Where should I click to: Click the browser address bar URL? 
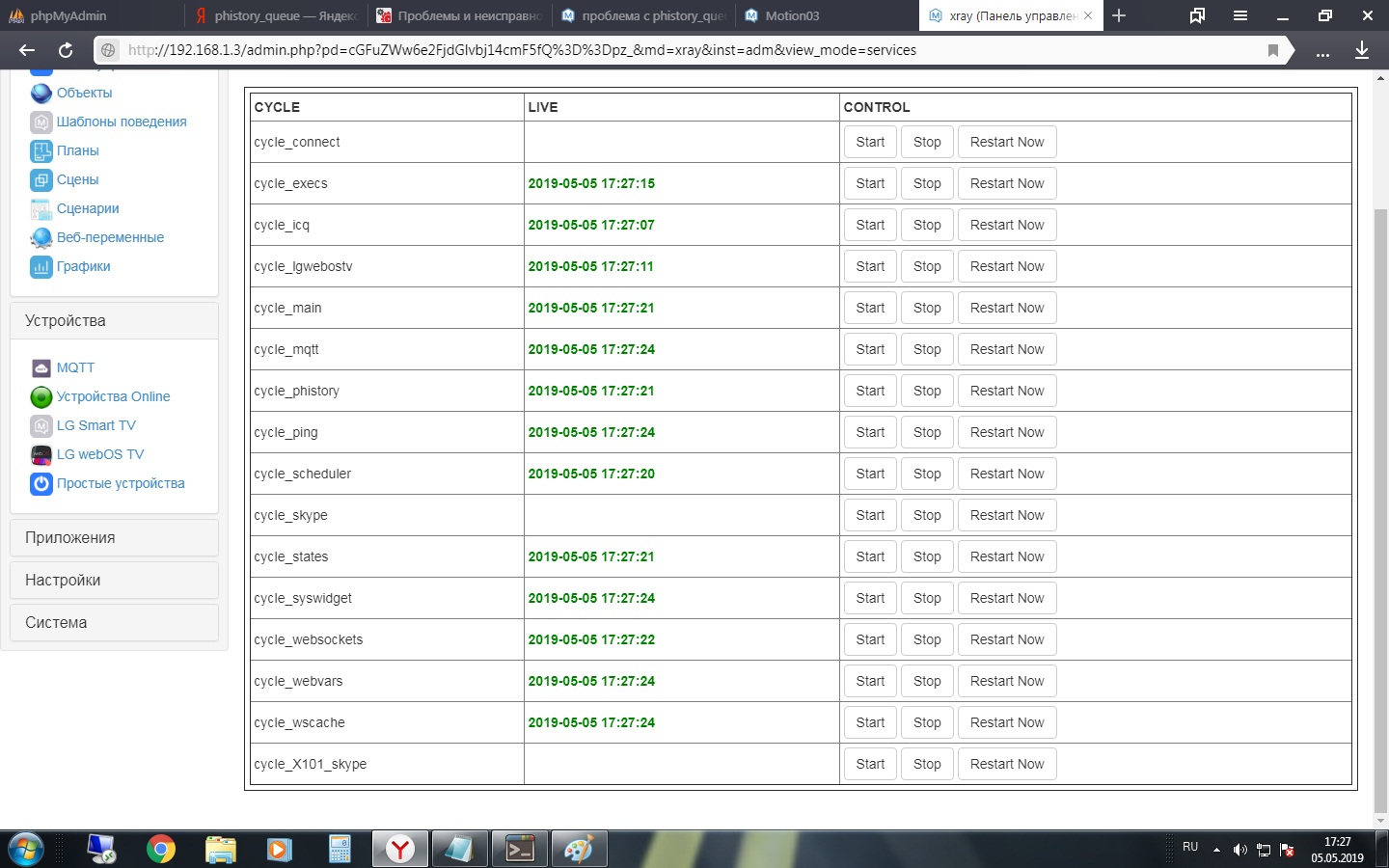pos(522,50)
